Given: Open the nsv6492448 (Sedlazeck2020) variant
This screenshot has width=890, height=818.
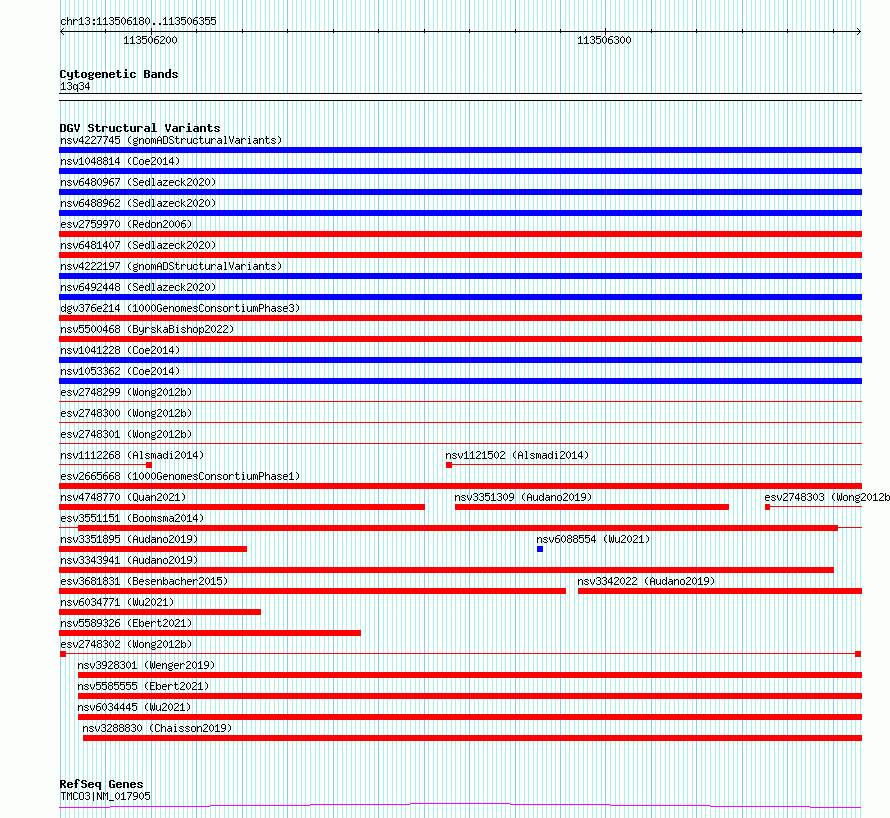Looking at the screenshot, I should pos(138,287).
